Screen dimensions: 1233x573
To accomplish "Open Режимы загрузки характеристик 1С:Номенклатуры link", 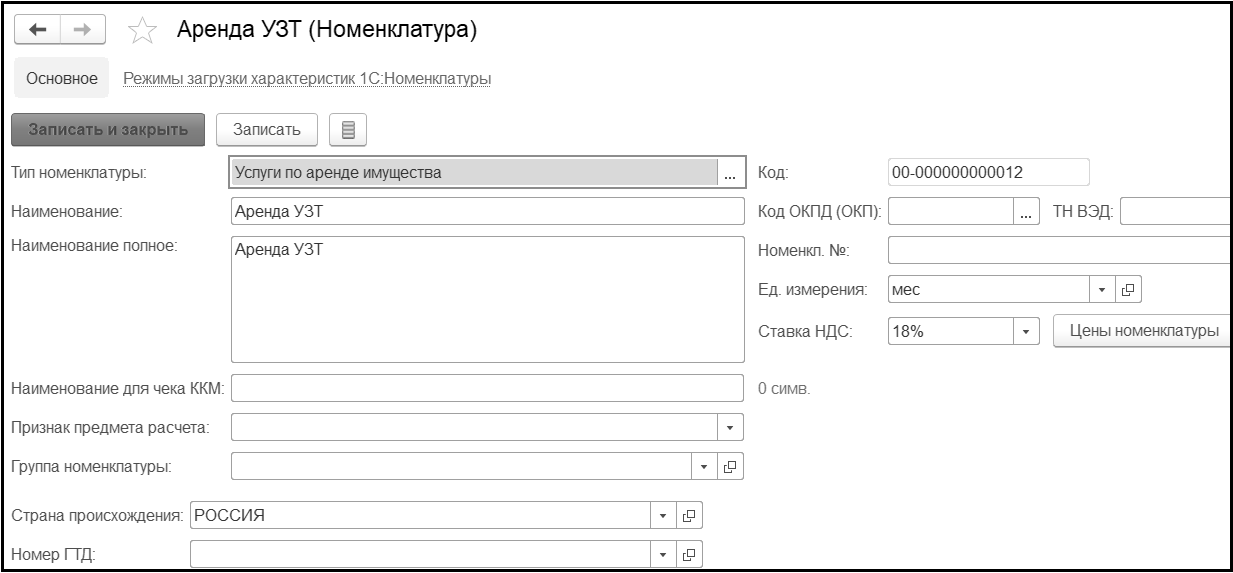I will [x=306, y=78].
